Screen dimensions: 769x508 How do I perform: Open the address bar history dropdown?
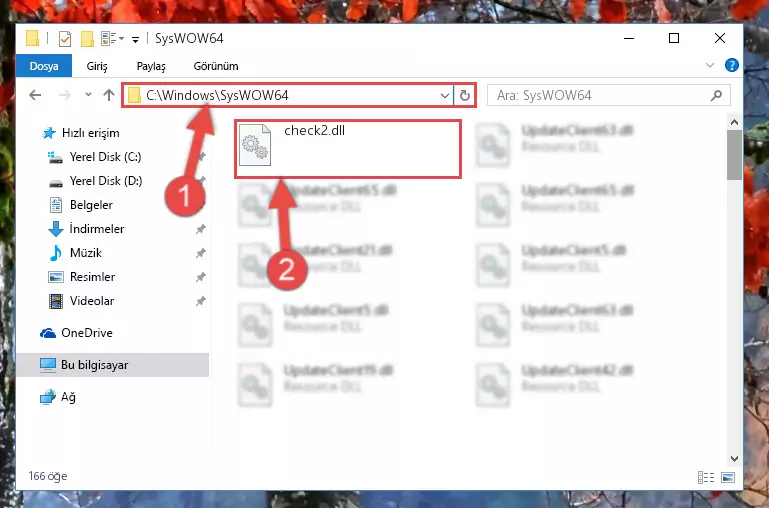click(x=445, y=95)
